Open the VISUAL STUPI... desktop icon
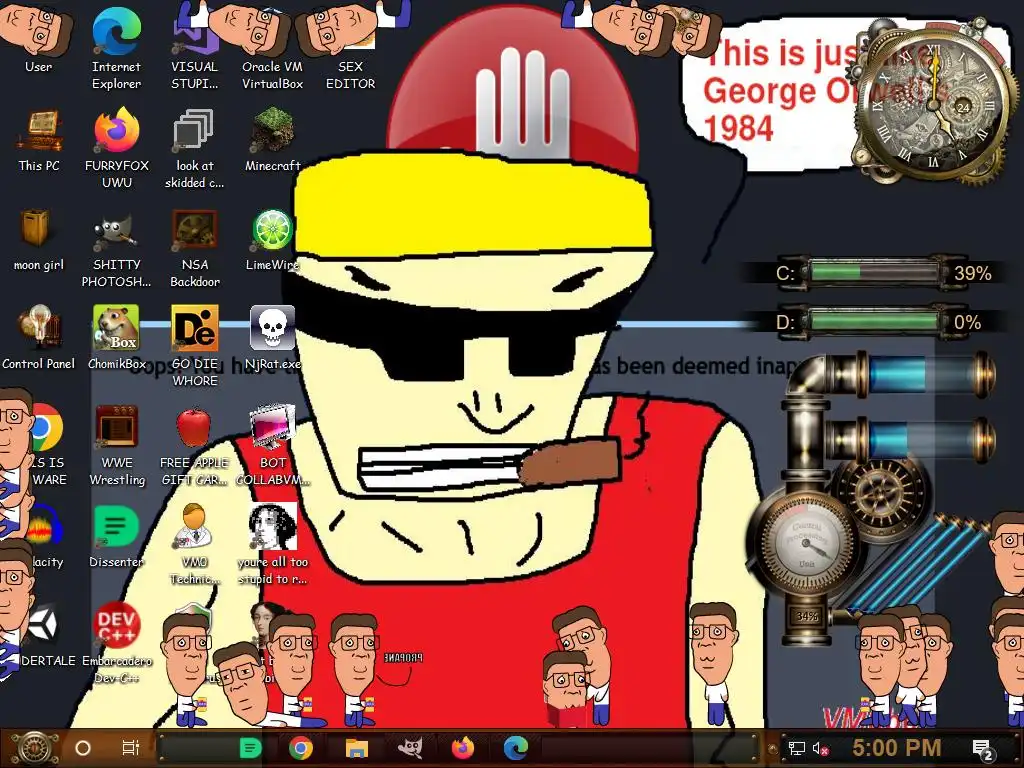 (x=194, y=48)
